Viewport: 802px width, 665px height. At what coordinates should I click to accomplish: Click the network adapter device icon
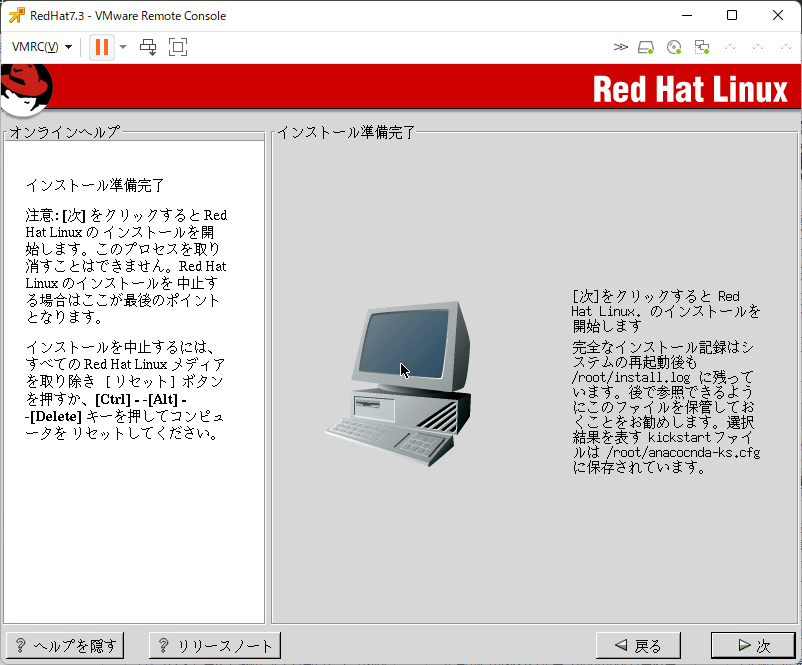[x=702, y=48]
